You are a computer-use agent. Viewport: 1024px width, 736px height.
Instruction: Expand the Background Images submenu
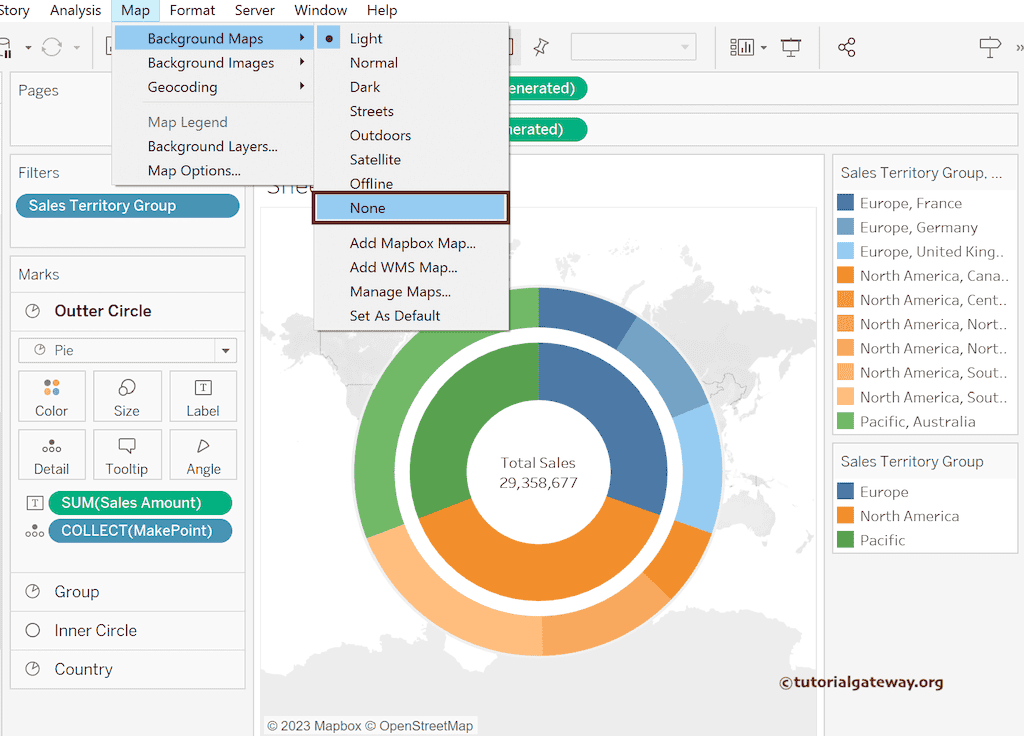point(211,63)
